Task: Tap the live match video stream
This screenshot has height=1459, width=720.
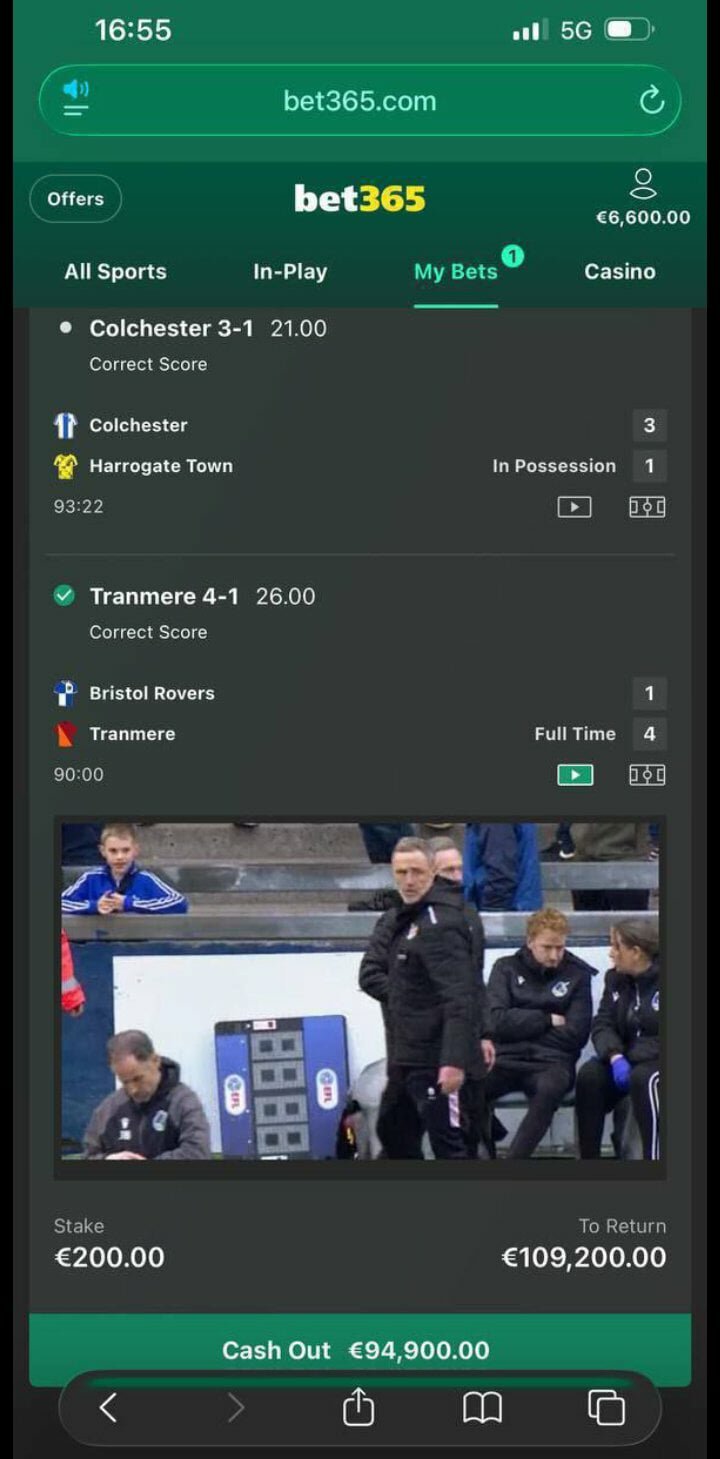Action: pyautogui.click(x=360, y=991)
